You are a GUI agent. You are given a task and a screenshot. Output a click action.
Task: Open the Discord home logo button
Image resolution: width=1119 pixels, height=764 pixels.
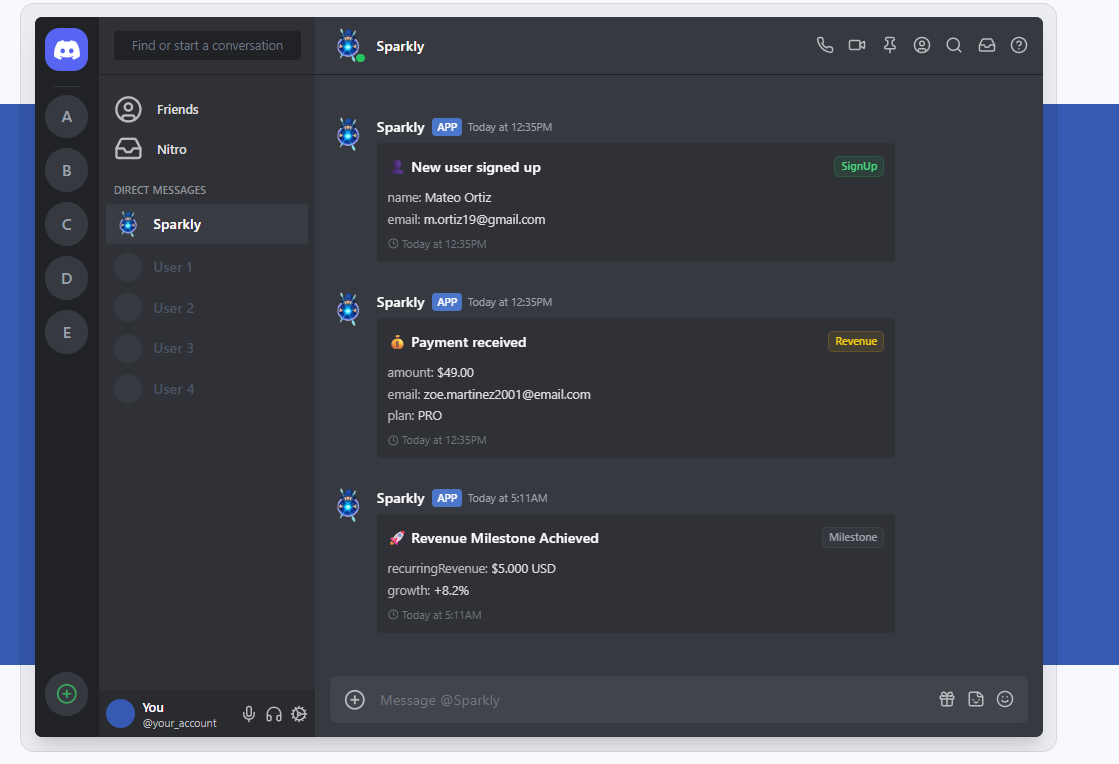click(x=66, y=49)
